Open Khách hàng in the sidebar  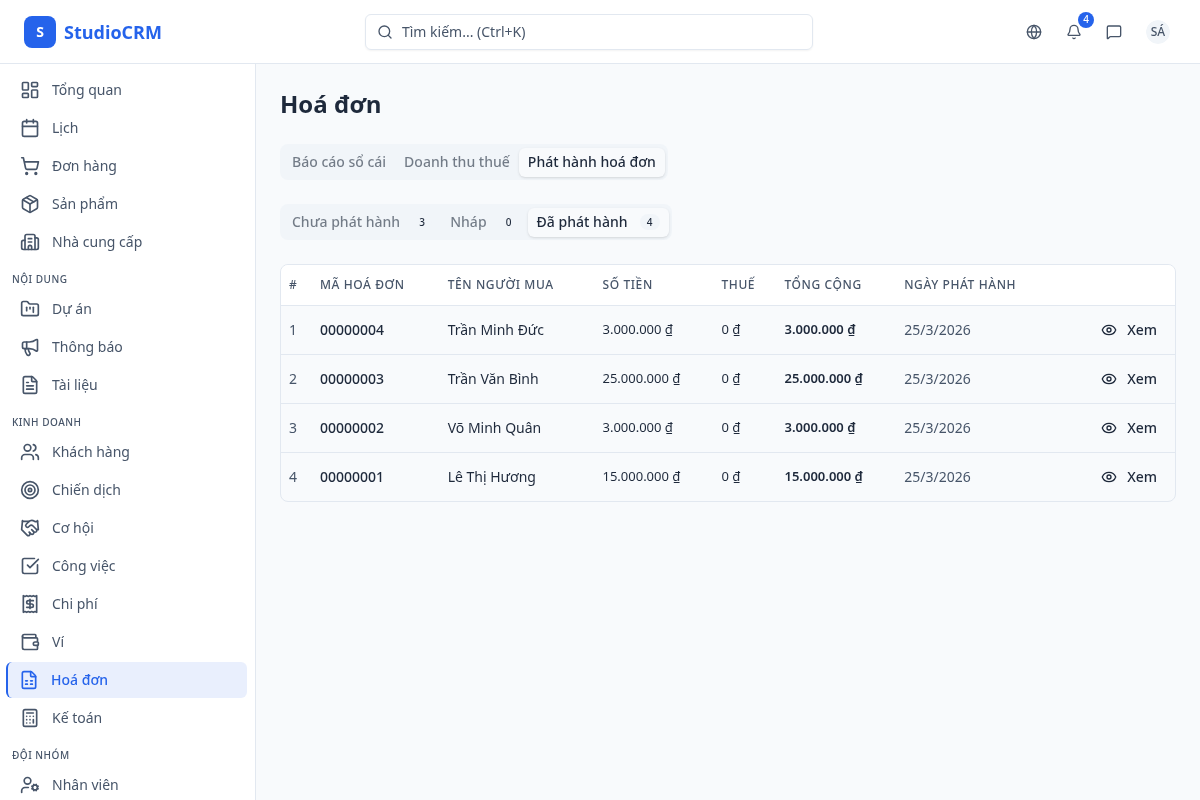pyautogui.click(x=90, y=452)
